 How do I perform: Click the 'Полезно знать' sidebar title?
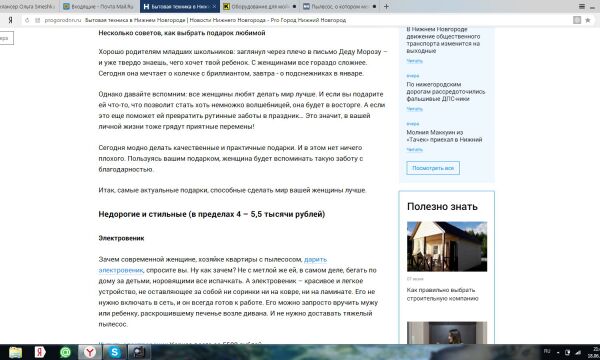pyautogui.click(x=442, y=207)
